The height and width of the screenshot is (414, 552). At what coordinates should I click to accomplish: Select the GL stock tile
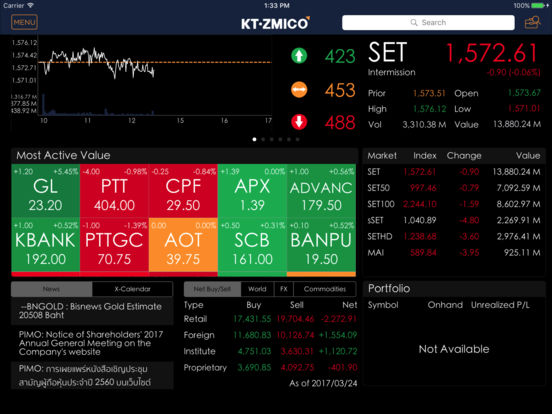click(x=45, y=191)
